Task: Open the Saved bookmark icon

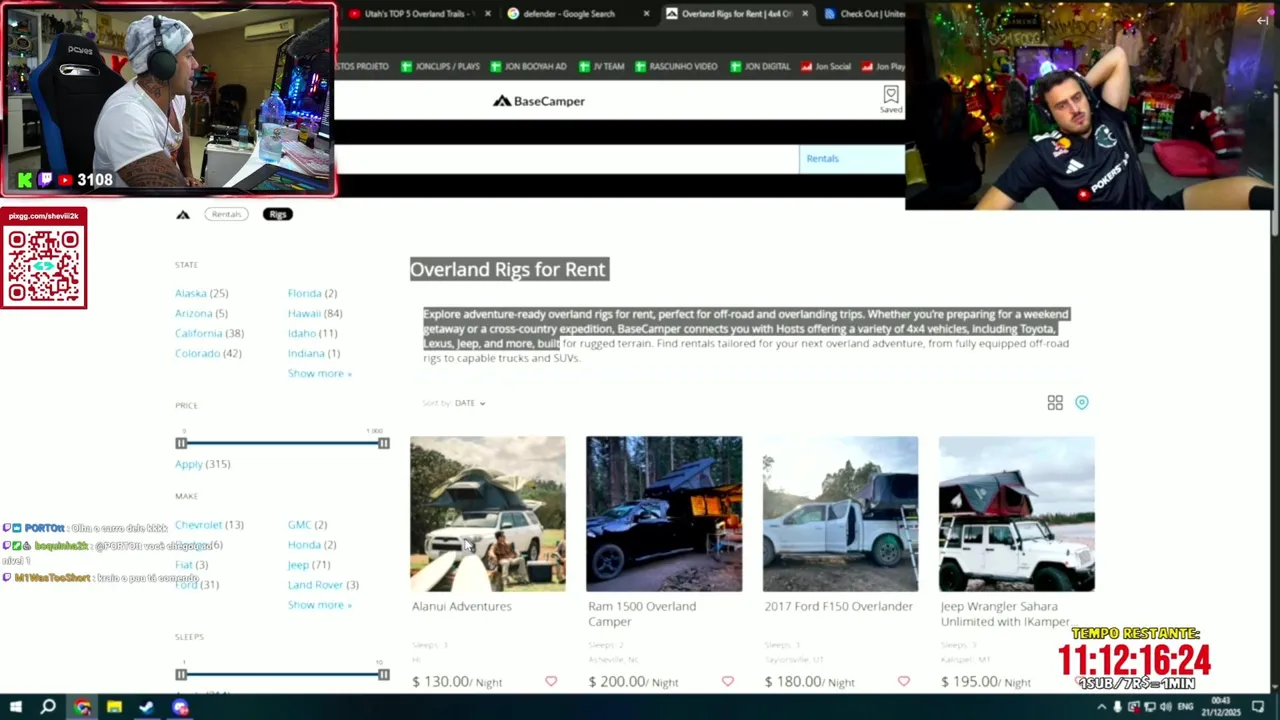Action: (x=890, y=98)
